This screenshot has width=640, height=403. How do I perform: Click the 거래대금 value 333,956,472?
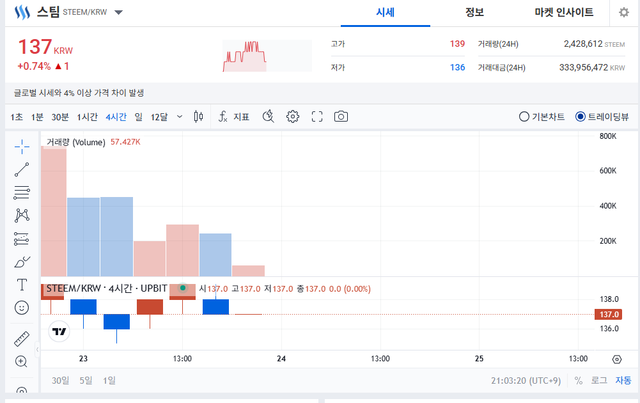click(x=584, y=67)
